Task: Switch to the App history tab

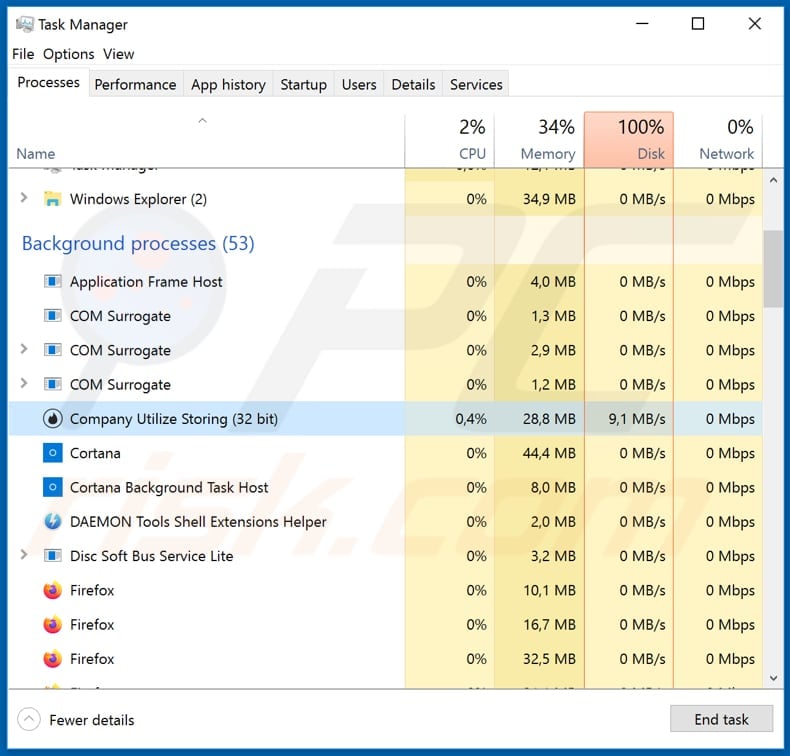Action: pos(228,84)
